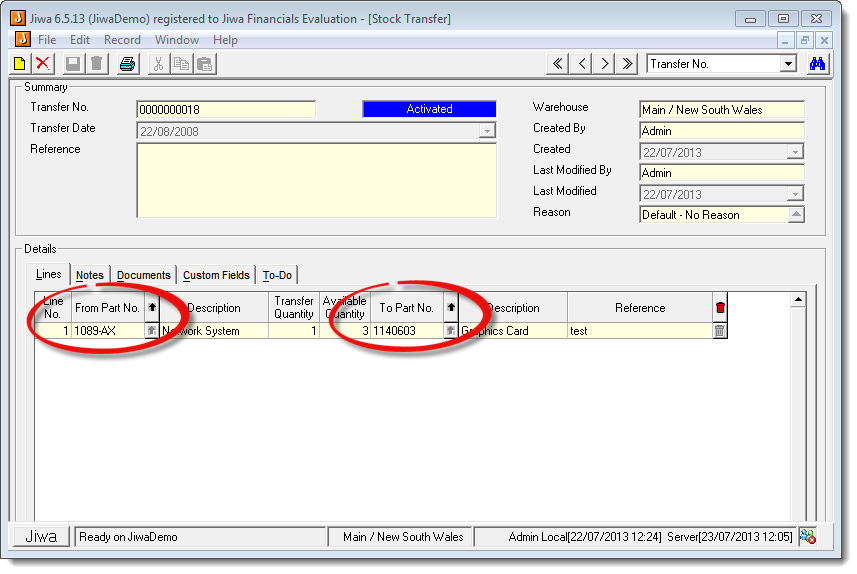Viewport: 857px width, 574px height.
Task: Click the Transfer Quantity cell of line 1
Action: (x=294, y=331)
